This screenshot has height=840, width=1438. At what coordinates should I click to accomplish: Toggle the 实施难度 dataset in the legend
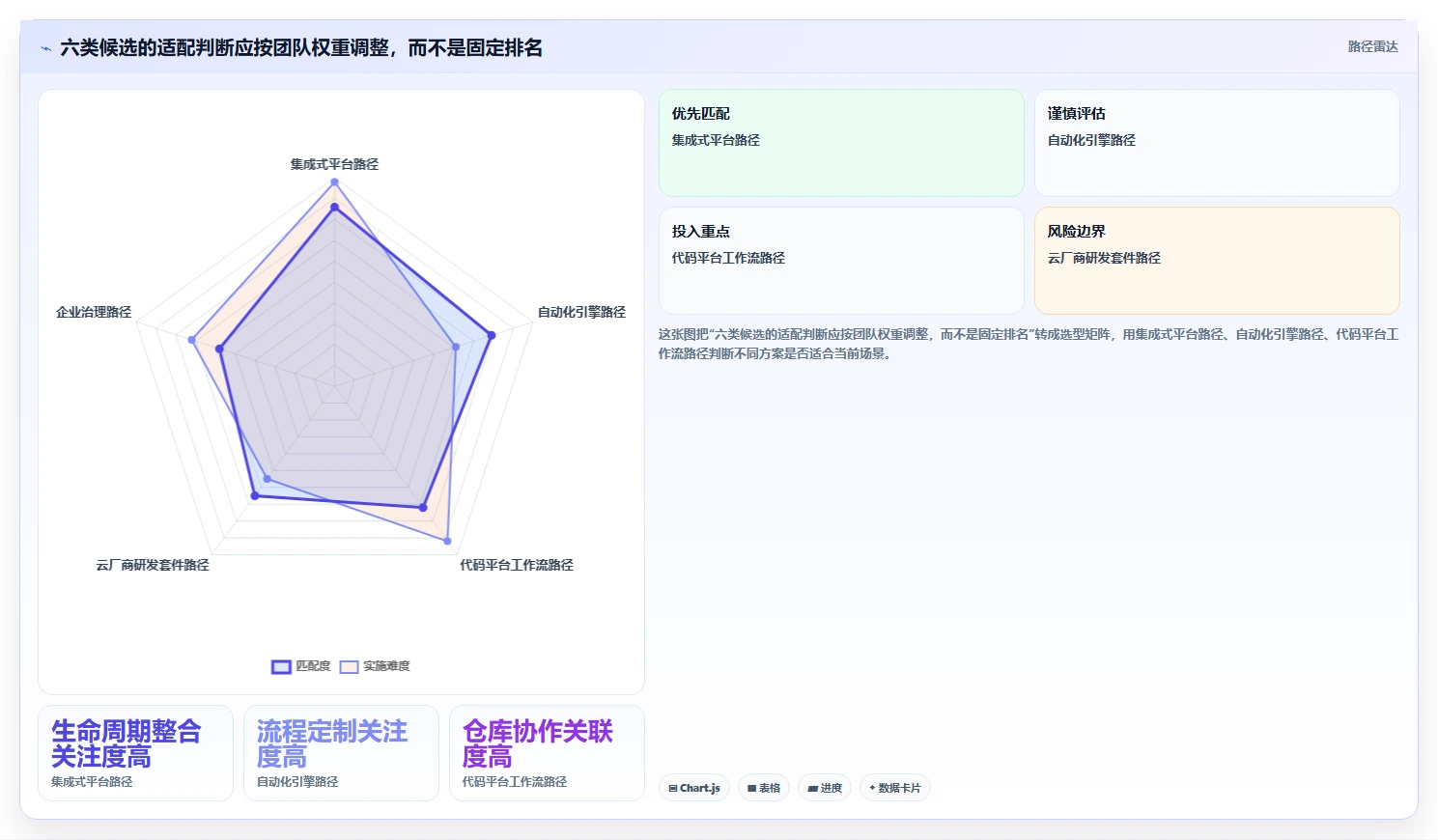click(375, 666)
